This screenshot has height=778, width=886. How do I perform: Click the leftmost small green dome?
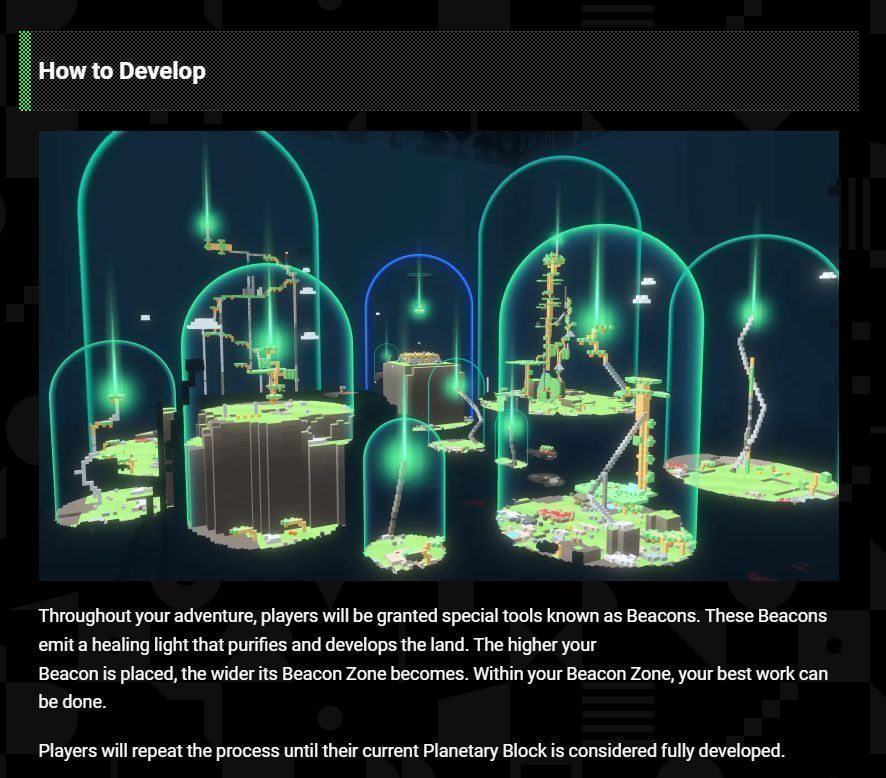108,430
